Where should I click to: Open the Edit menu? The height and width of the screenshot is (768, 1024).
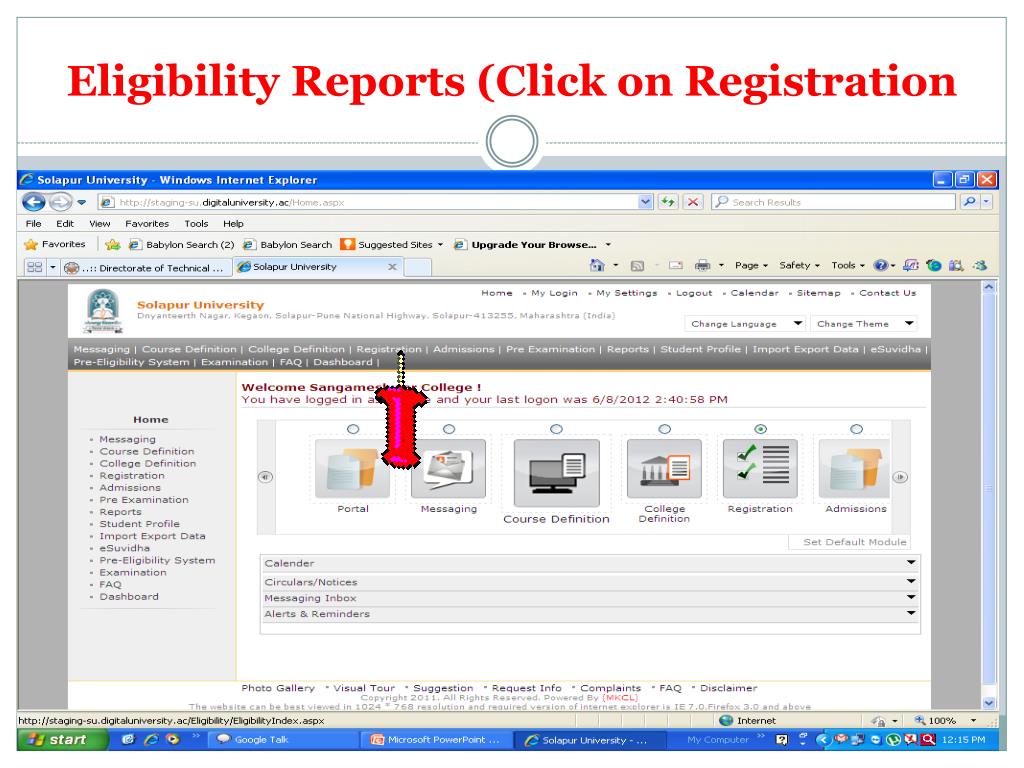(65, 223)
